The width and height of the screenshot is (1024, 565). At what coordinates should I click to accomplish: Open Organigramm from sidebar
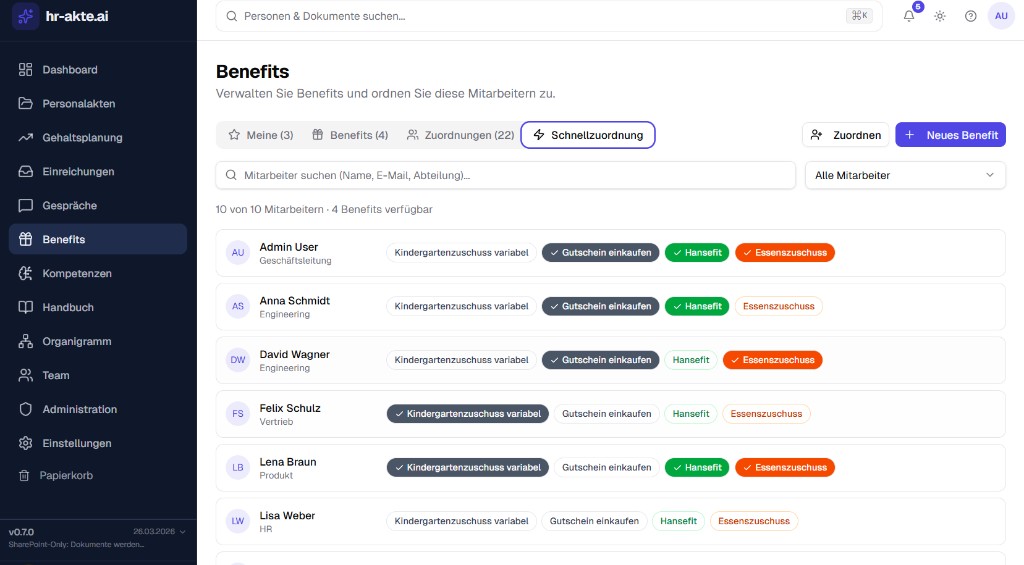(x=77, y=341)
